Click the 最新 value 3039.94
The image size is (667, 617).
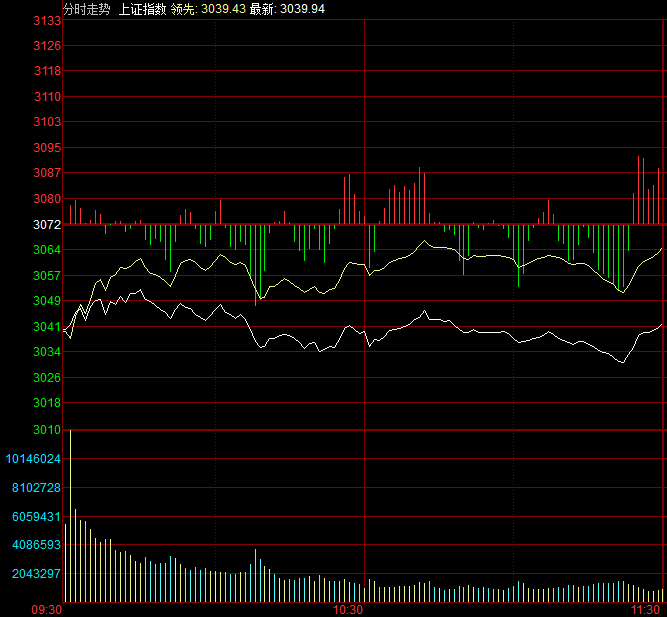301,9
